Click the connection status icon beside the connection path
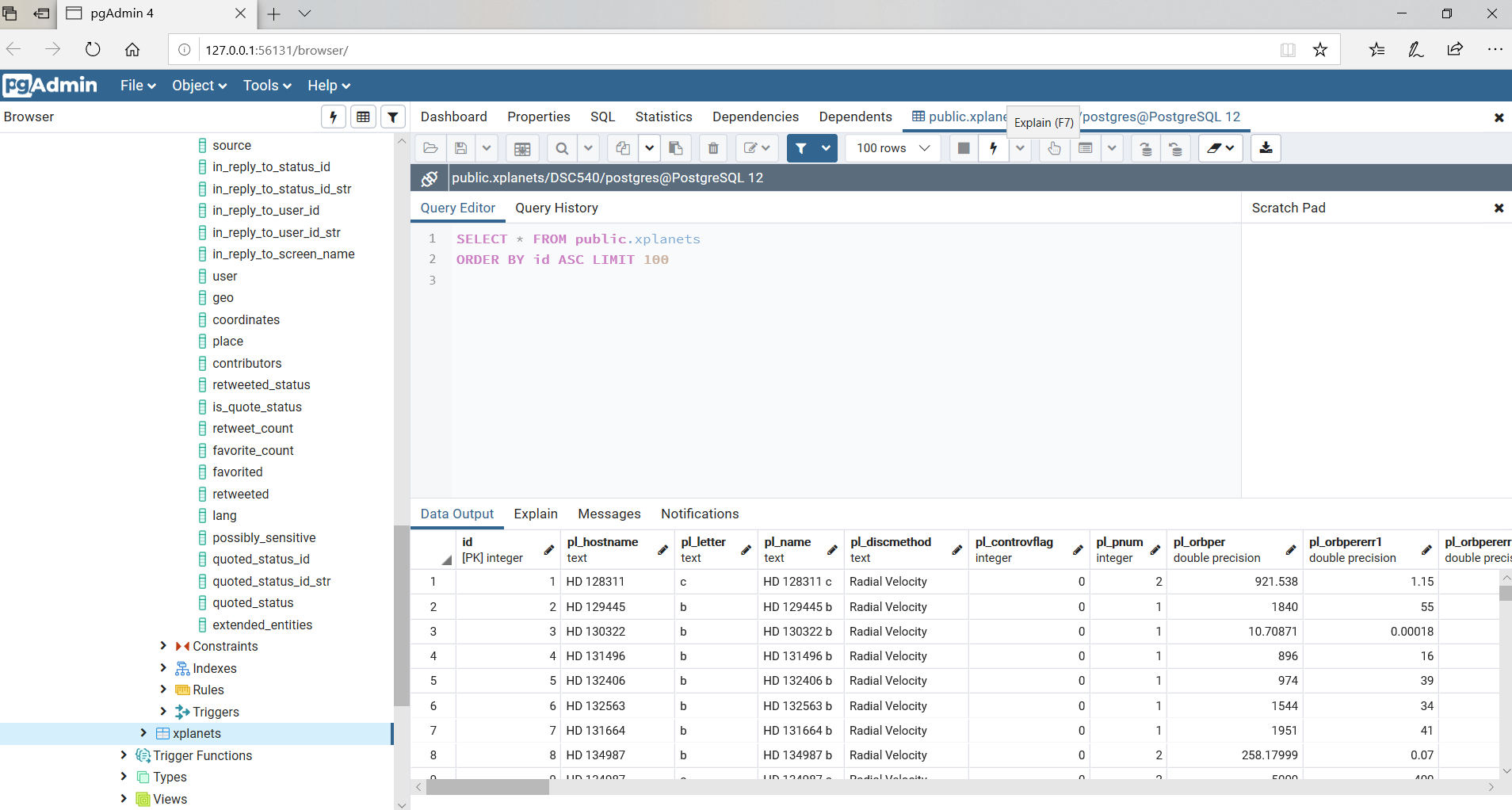This screenshot has height=810, width=1512. click(430, 178)
